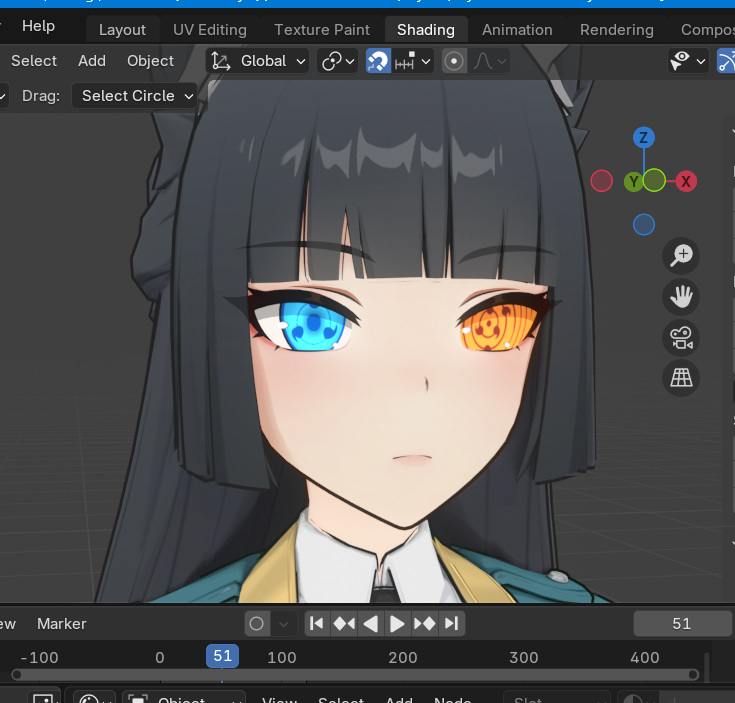This screenshot has height=703, width=735.
Task: Click the green Y axis gizmo ball
Action: (633, 181)
